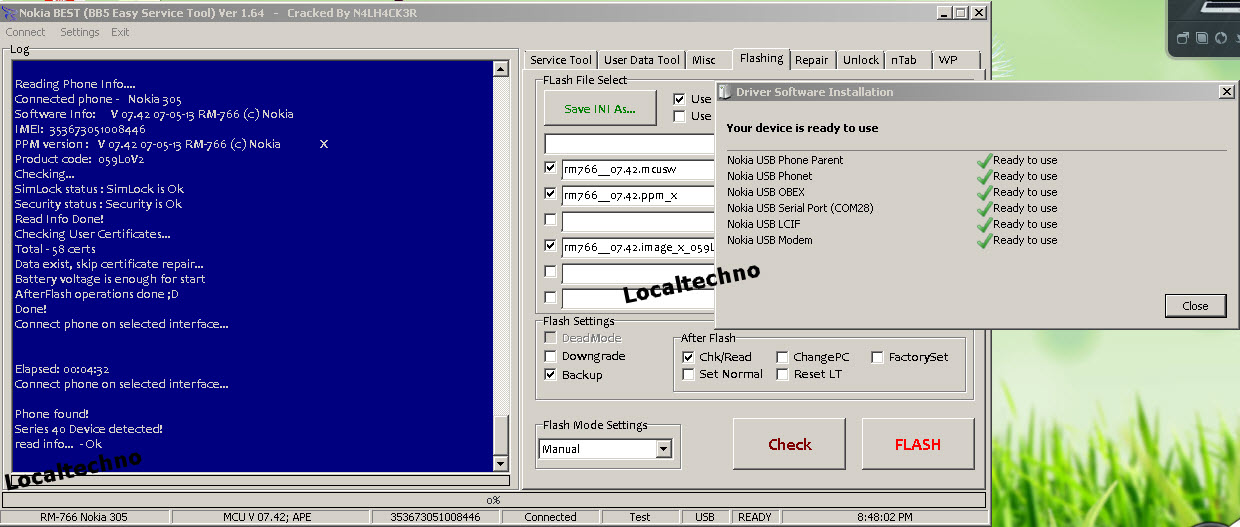1240x527 pixels.
Task: Click status bar IMEI "353673051008446"
Action: point(435,517)
